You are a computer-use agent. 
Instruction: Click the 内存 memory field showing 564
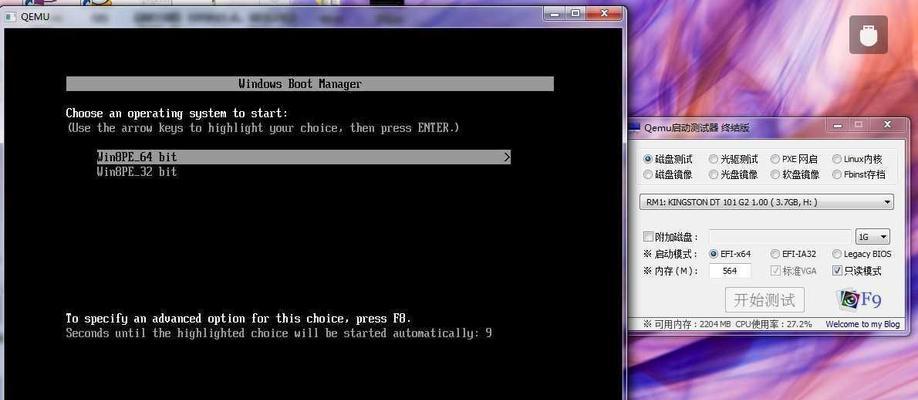click(730, 271)
